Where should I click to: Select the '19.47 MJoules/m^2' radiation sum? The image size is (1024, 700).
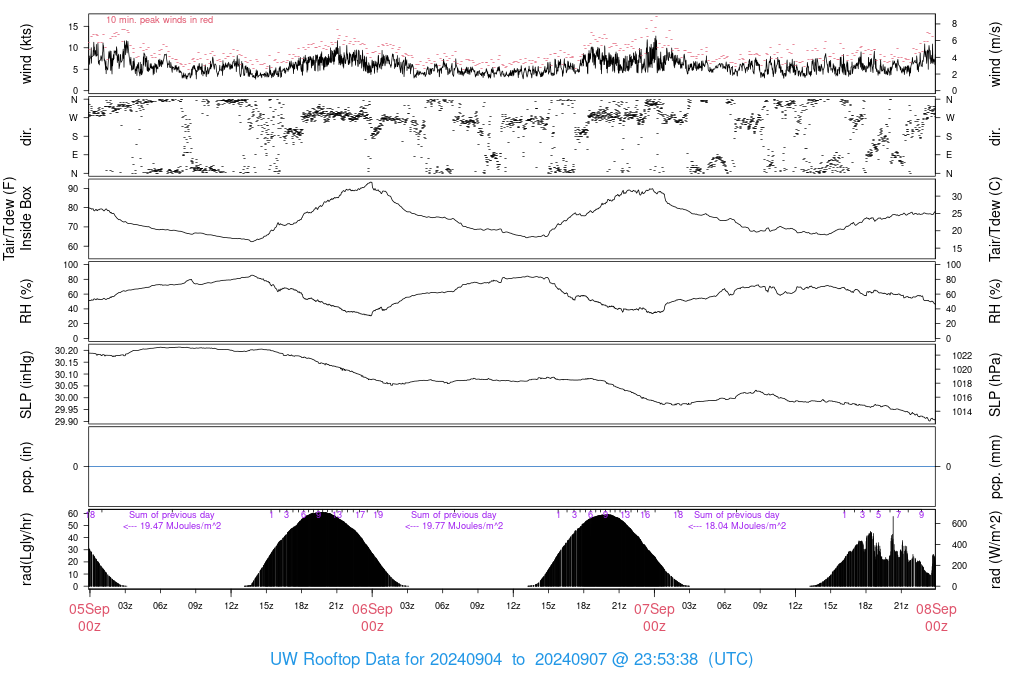(x=181, y=526)
